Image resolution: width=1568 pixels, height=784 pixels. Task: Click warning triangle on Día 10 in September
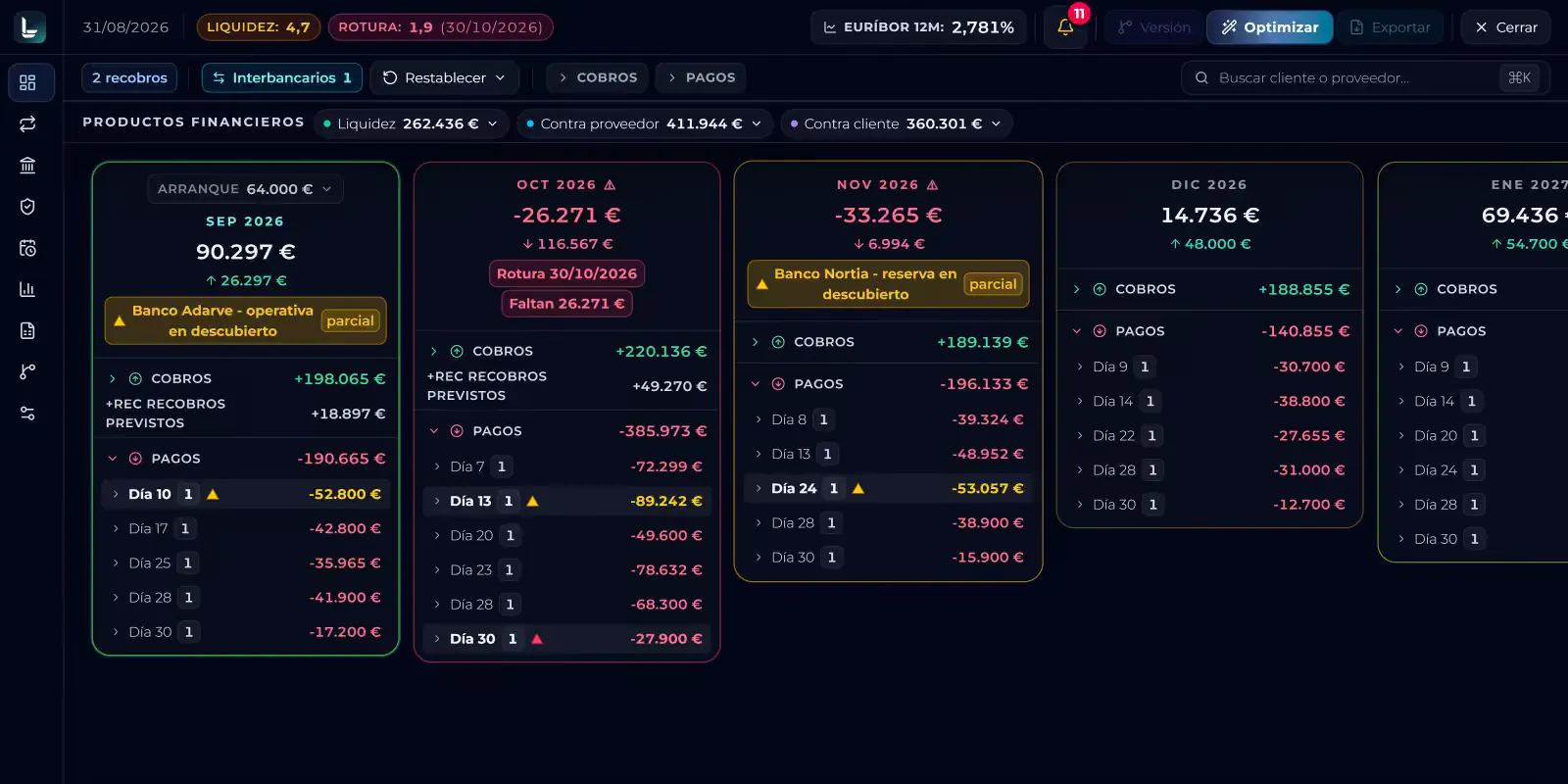point(213,494)
